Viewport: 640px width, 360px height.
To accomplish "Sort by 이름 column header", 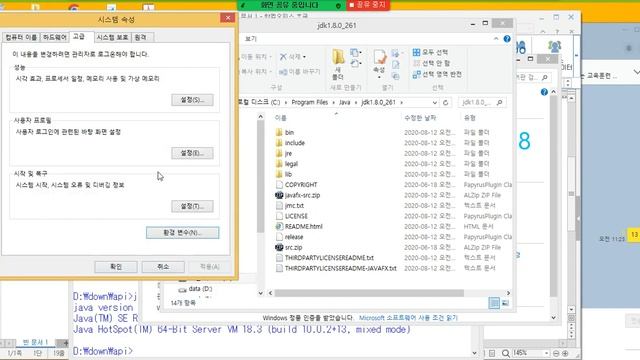I will coord(280,118).
